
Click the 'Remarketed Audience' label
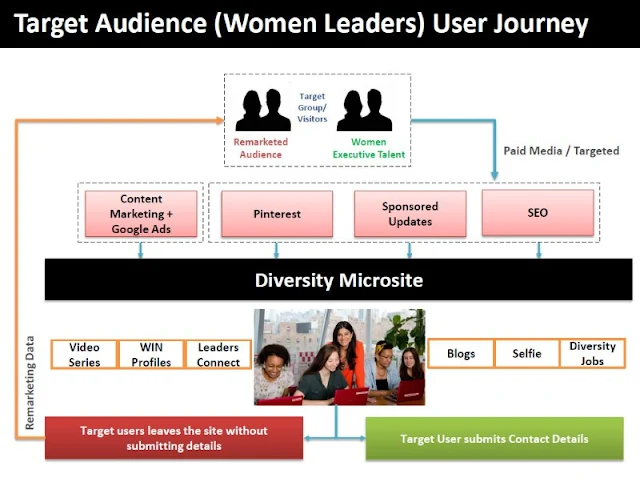coord(261,148)
